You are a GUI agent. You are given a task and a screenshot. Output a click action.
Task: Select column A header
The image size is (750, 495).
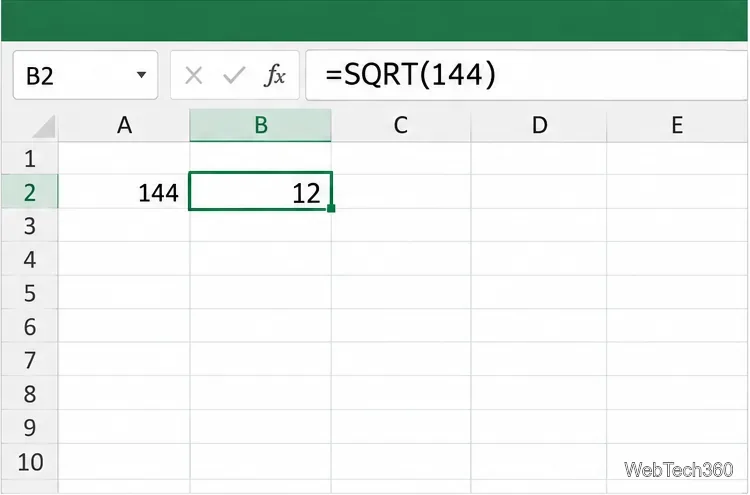(x=124, y=125)
